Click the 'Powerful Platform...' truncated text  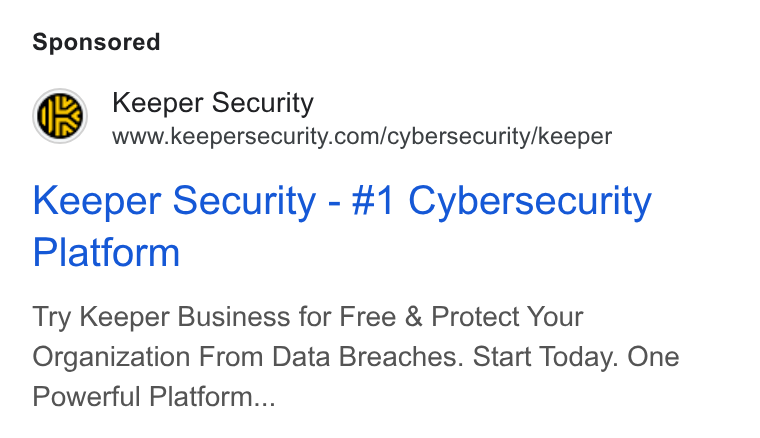point(154,397)
